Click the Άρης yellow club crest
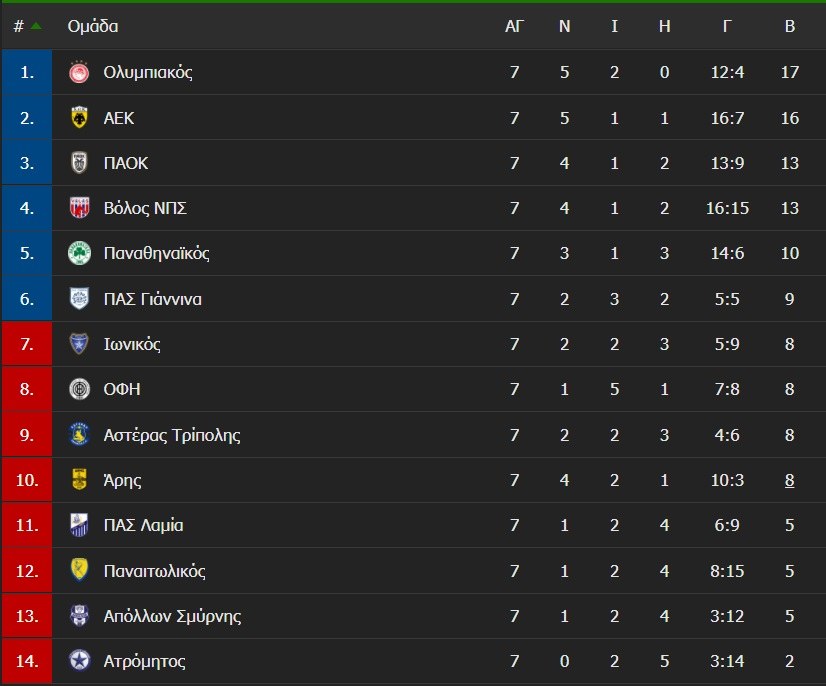Image resolution: width=826 pixels, height=686 pixels. pyautogui.click(x=79, y=480)
